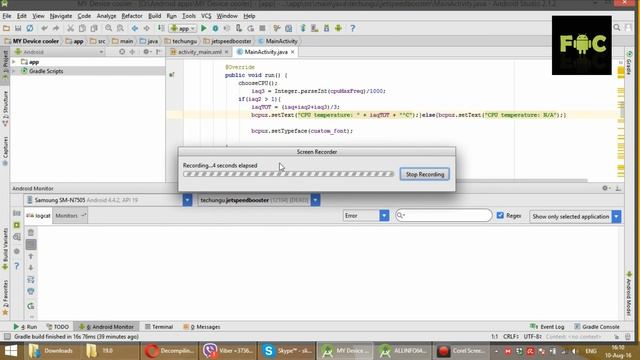Click the logcat search input field

443,215
